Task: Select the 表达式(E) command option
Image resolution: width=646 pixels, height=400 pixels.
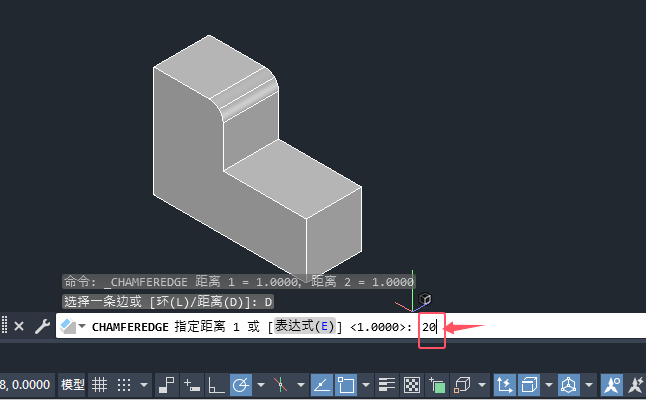Action: click(305, 326)
